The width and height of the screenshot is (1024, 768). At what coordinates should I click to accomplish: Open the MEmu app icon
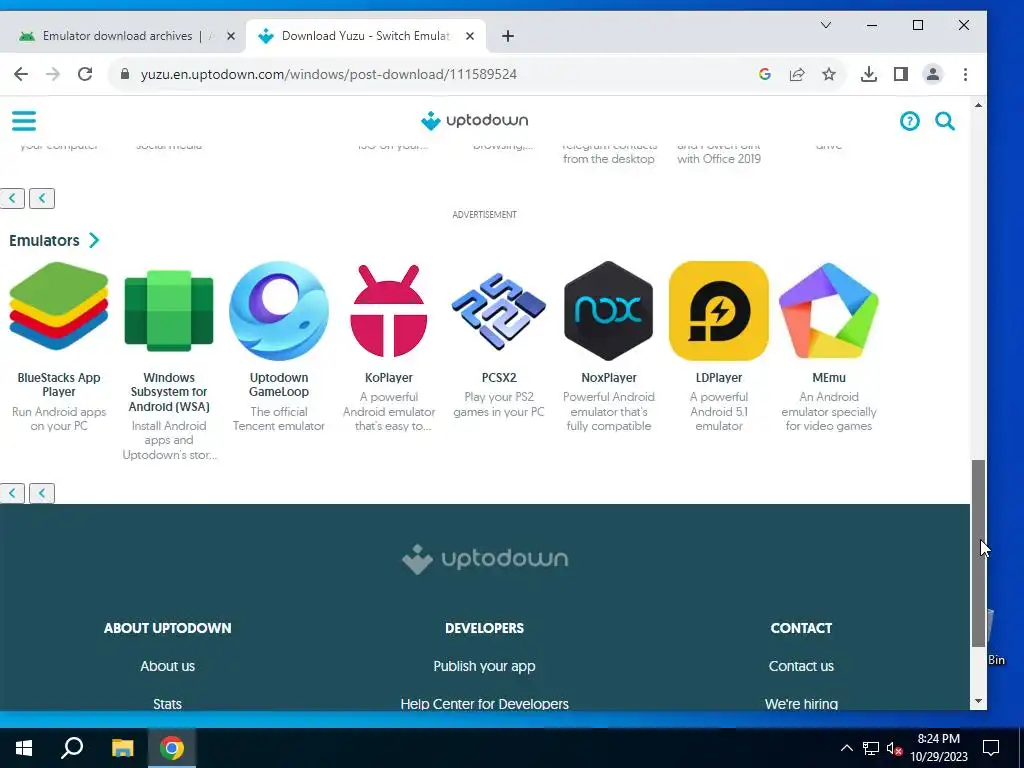829,311
